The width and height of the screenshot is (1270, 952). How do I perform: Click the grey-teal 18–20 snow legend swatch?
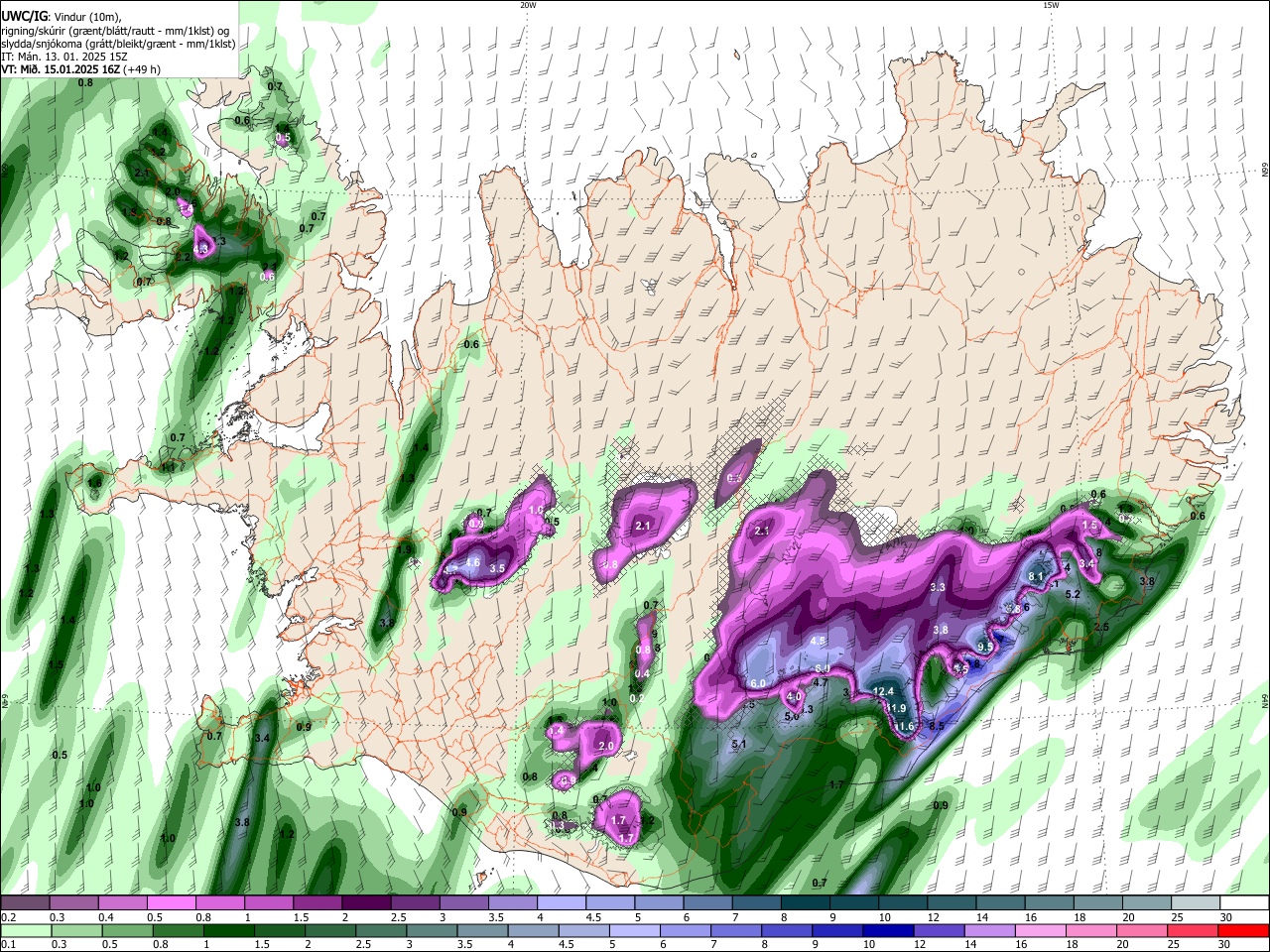coord(1097,903)
